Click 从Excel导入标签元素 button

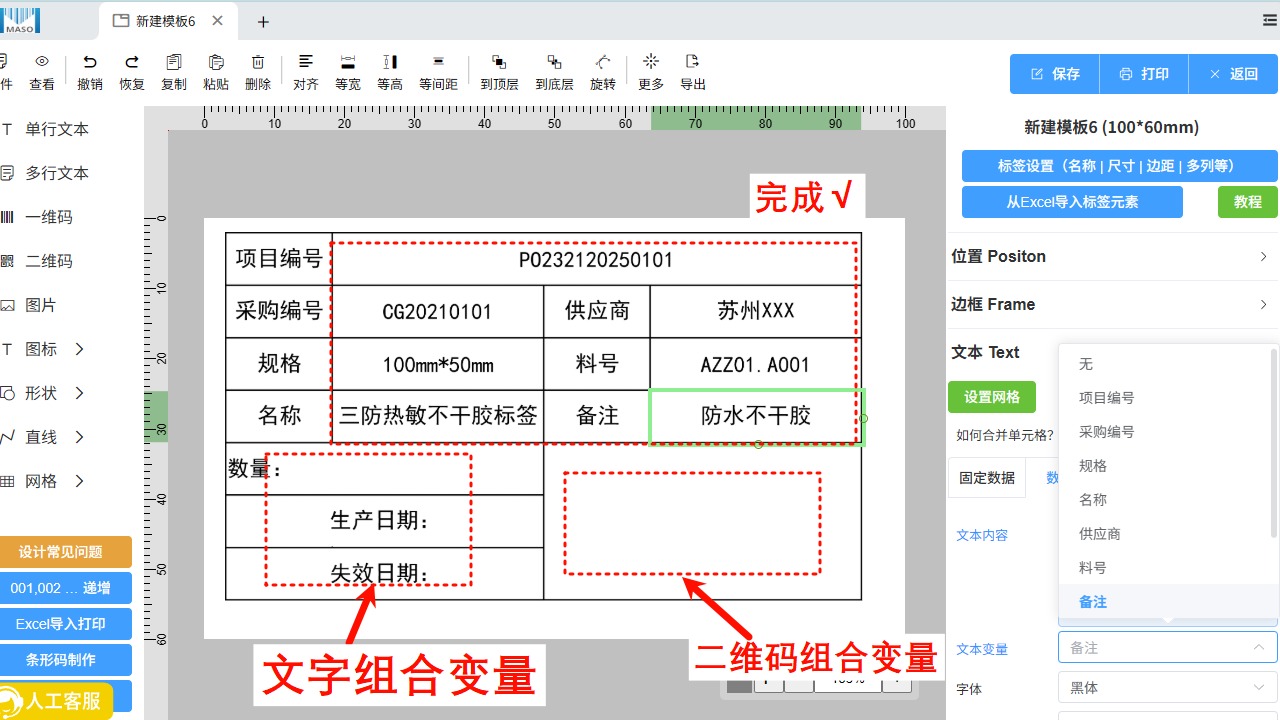pos(1072,202)
